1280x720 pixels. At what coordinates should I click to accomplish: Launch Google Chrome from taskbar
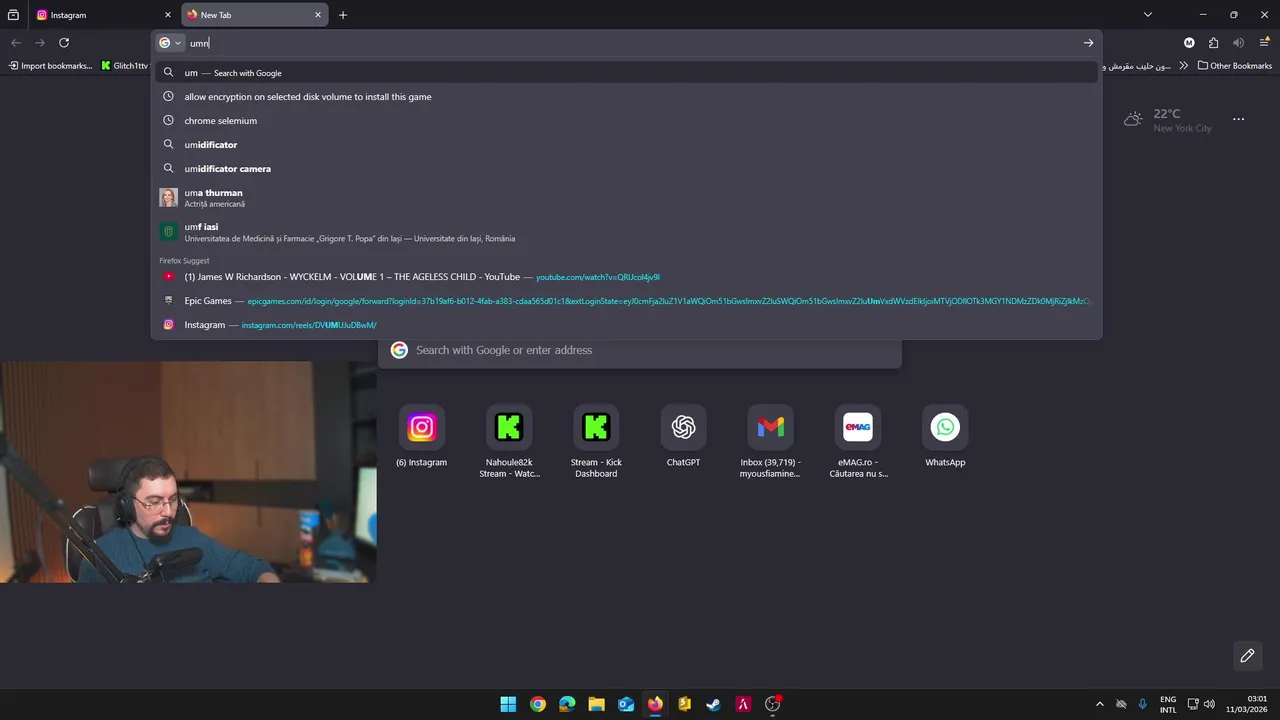(538, 704)
